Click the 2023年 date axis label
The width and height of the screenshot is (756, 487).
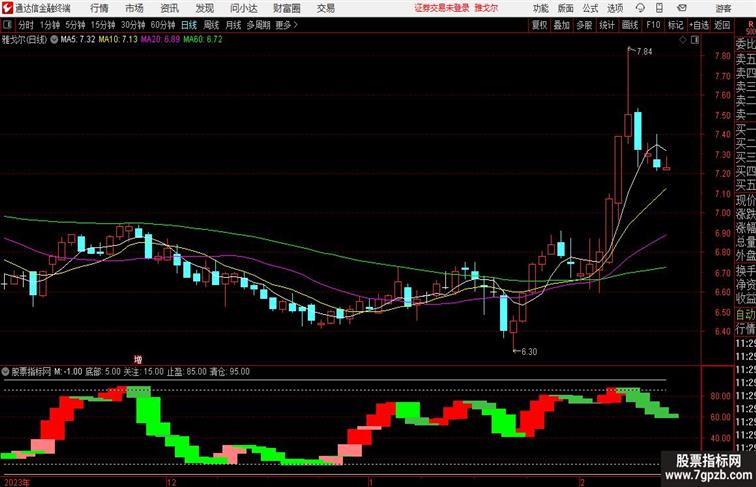[17, 482]
